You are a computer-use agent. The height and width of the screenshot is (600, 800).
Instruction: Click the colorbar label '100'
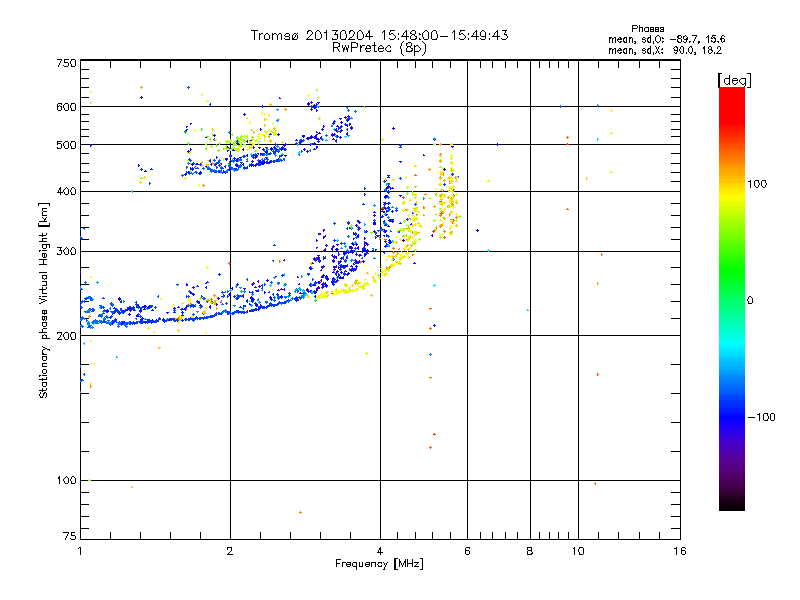click(757, 184)
